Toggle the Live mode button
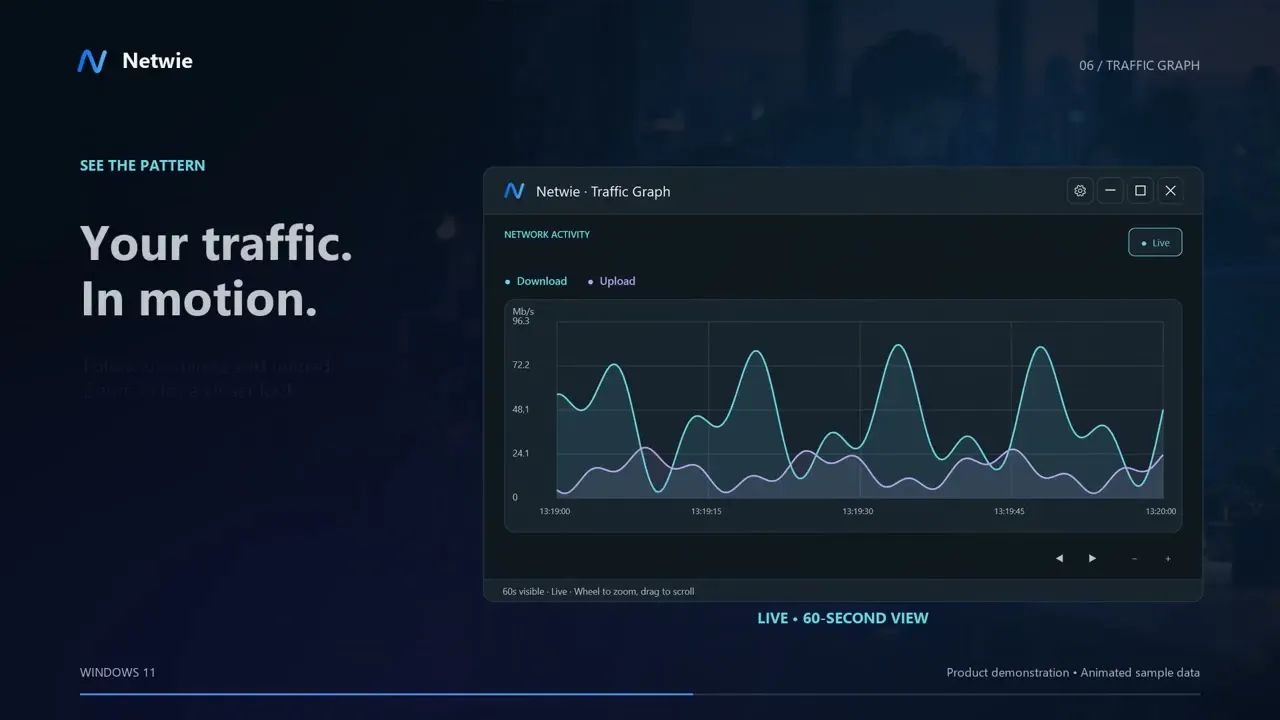 pos(1155,242)
